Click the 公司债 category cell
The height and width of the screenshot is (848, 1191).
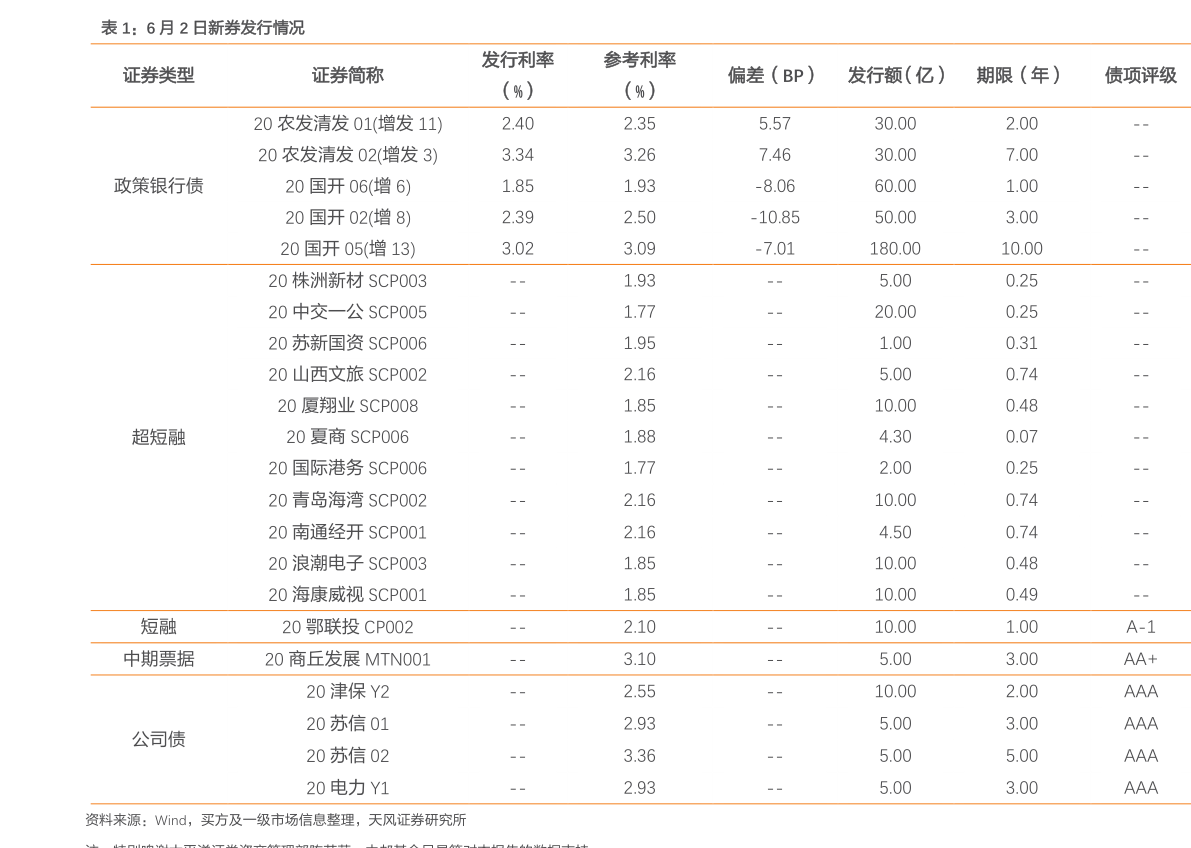[x=158, y=739]
